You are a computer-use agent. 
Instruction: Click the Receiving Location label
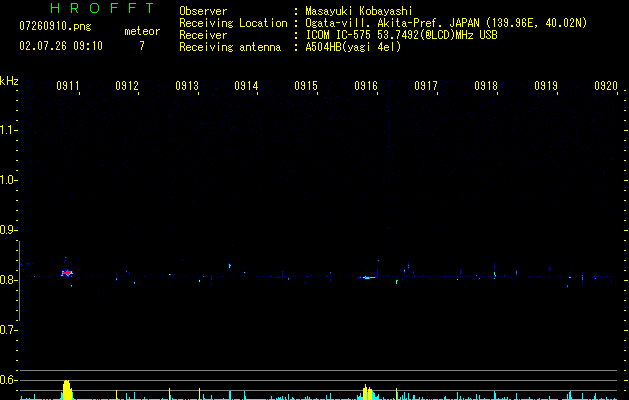[x=233, y=23]
